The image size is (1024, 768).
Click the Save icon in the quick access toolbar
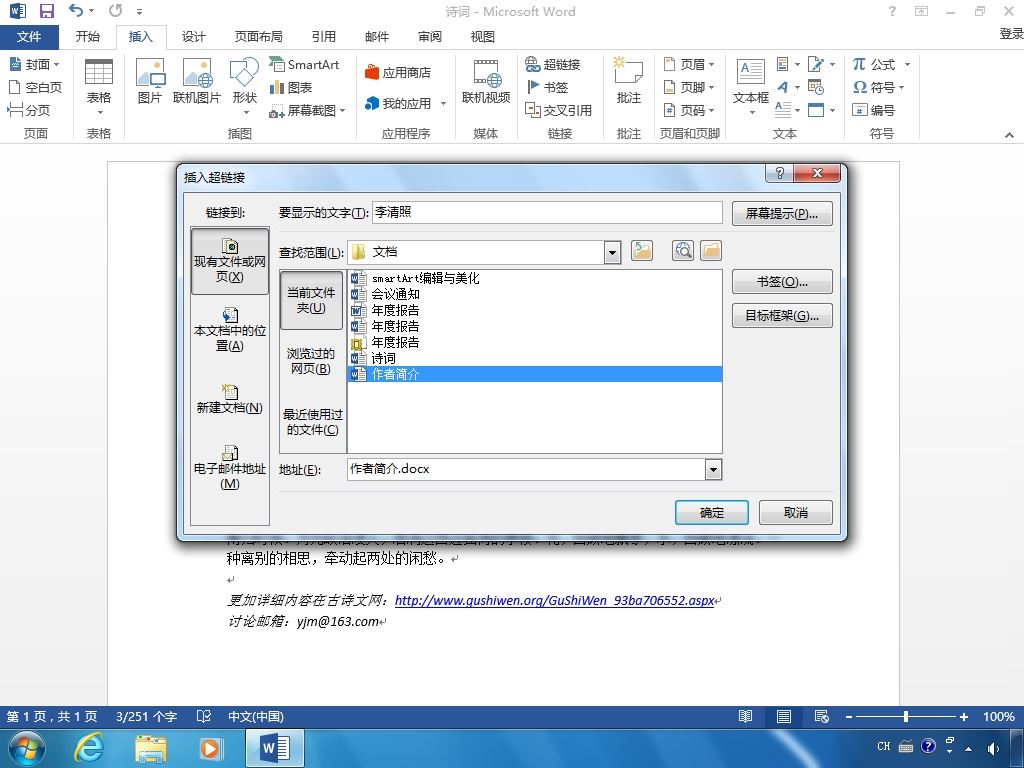tap(47, 11)
